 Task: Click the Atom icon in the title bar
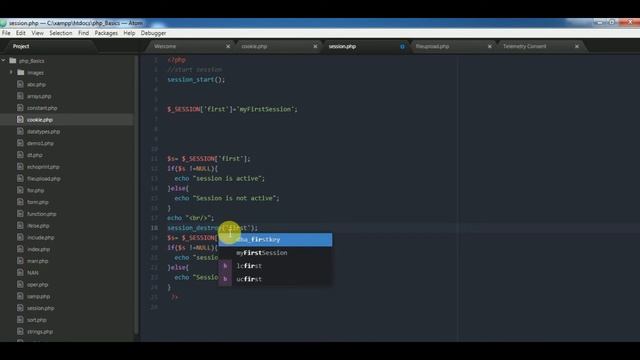click(3, 23)
